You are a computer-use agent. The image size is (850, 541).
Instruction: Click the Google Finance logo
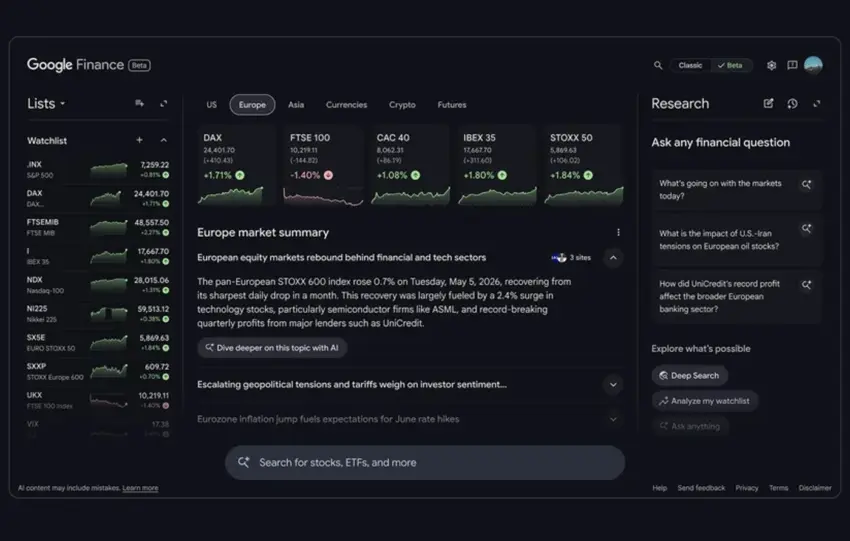point(75,65)
